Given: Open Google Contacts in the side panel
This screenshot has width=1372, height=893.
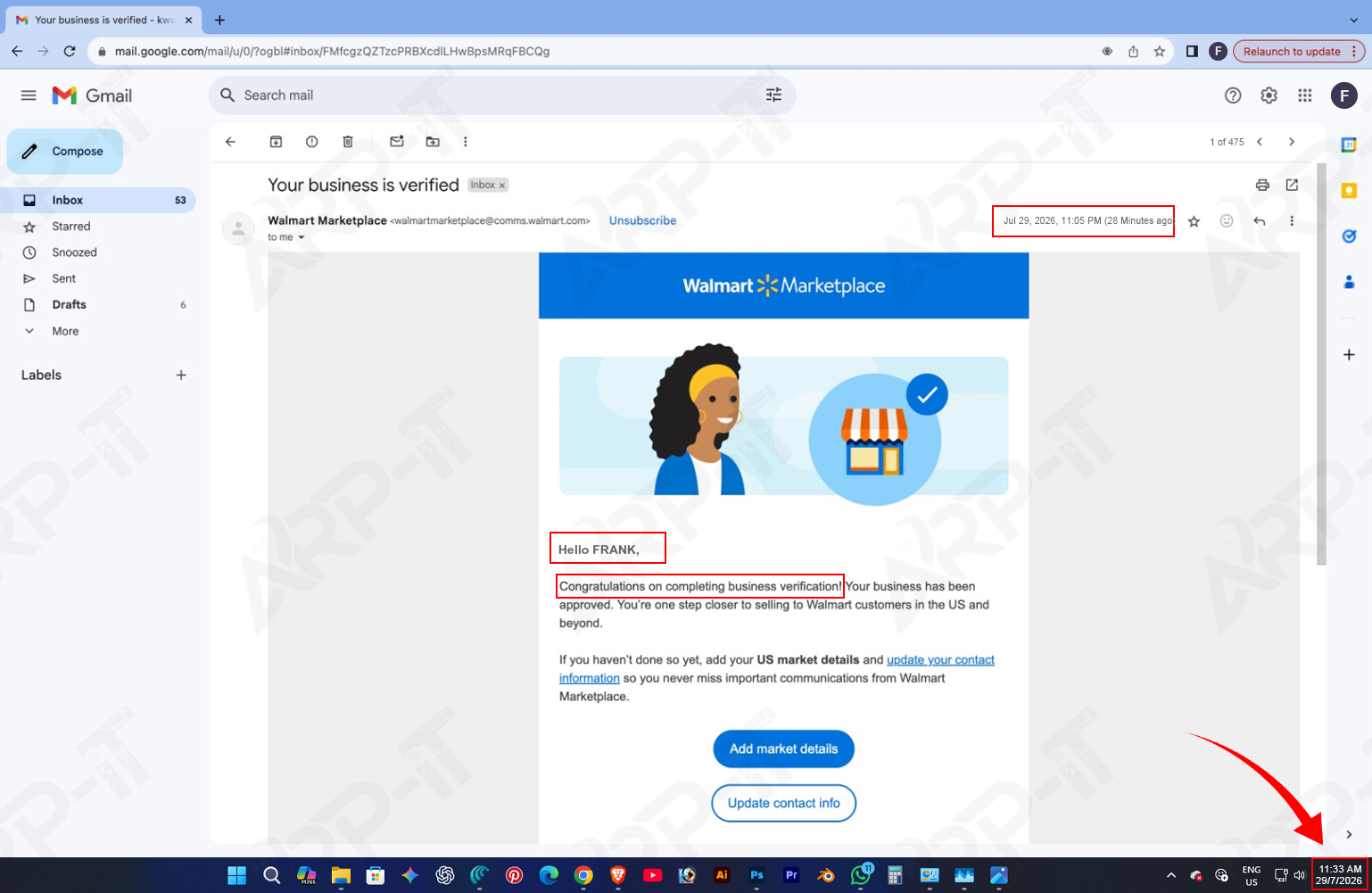Looking at the screenshot, I should click(1349, 282).
